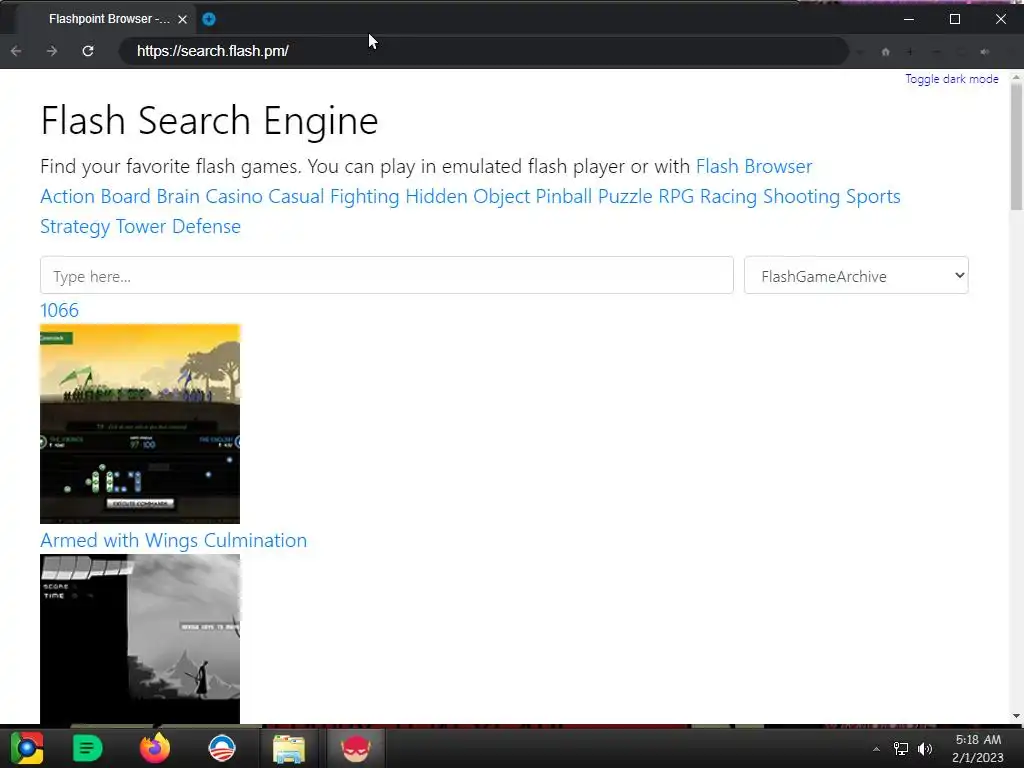Open a new tab with the plus icon
This screenshot has width=1024, height=768.
(x=209, y=19)
